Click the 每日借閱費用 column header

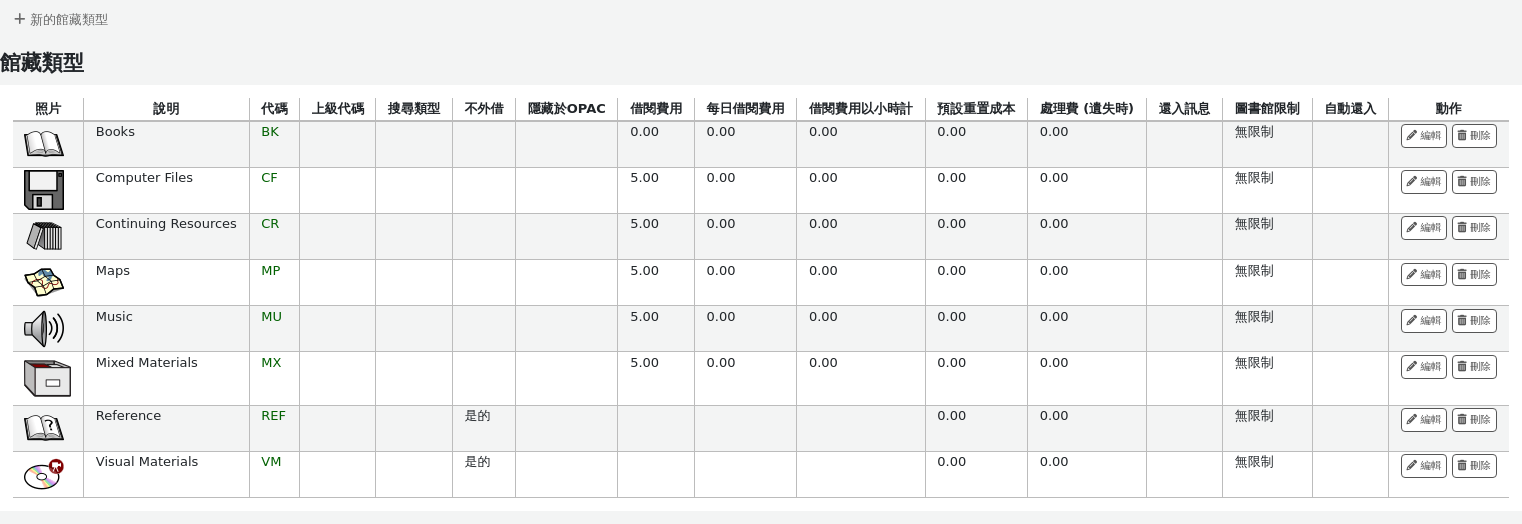(x=745, y=109)
